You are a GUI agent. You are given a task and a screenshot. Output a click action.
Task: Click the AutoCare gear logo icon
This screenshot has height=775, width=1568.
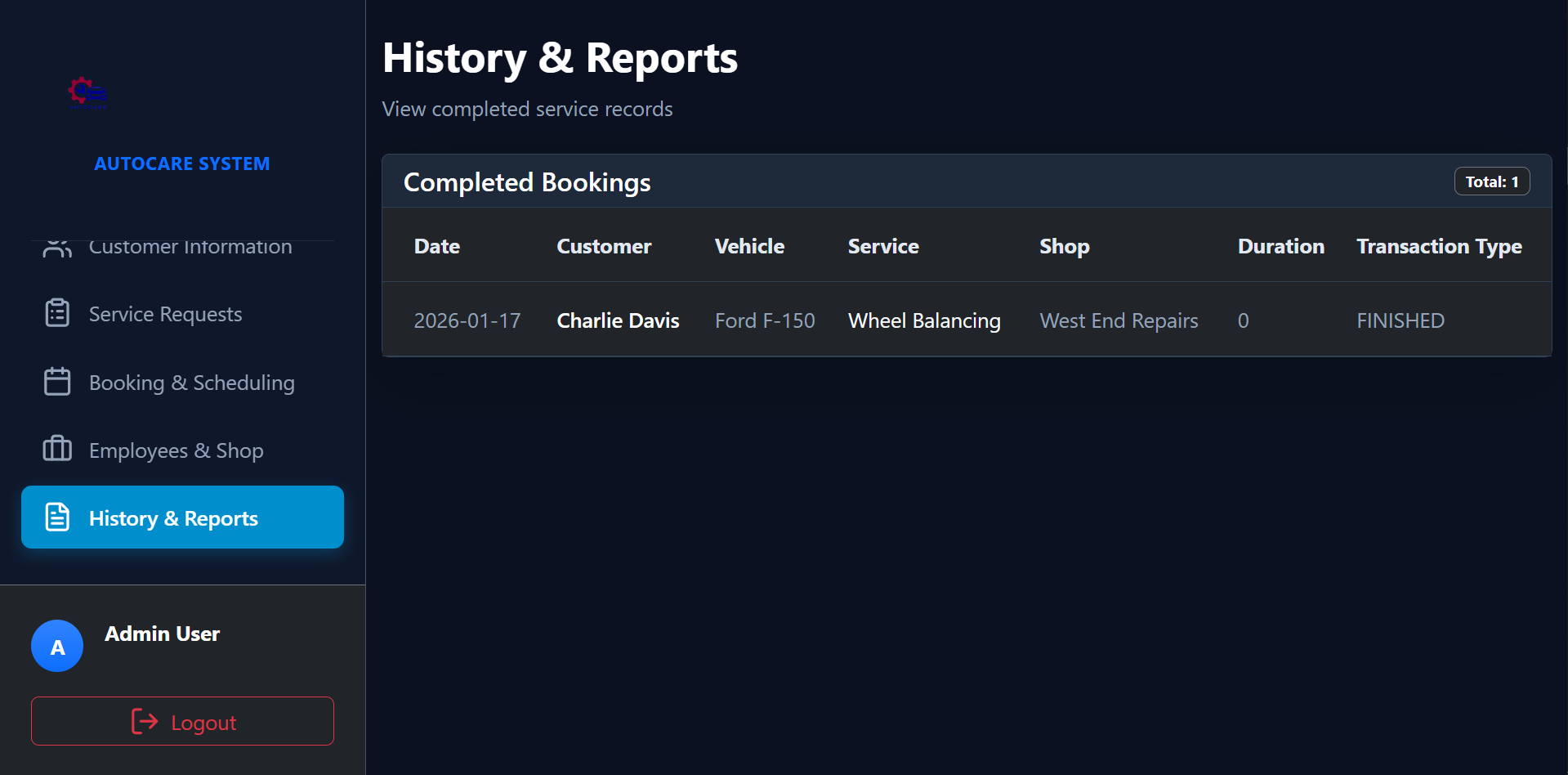pyautogui.click(x=87, y=93)
